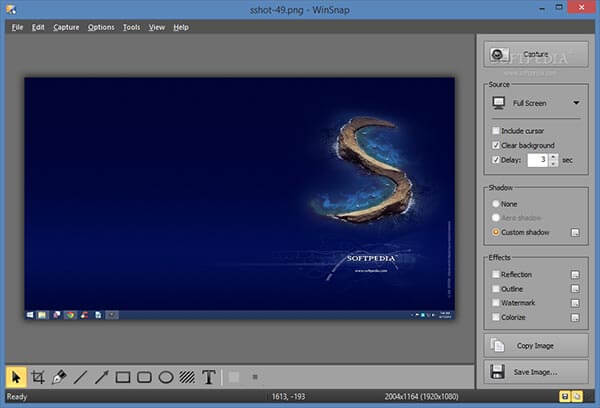The width and height of the screenshot is (600, 408).
Task: Enable the Colorize effect
Action: pos(496,317)
